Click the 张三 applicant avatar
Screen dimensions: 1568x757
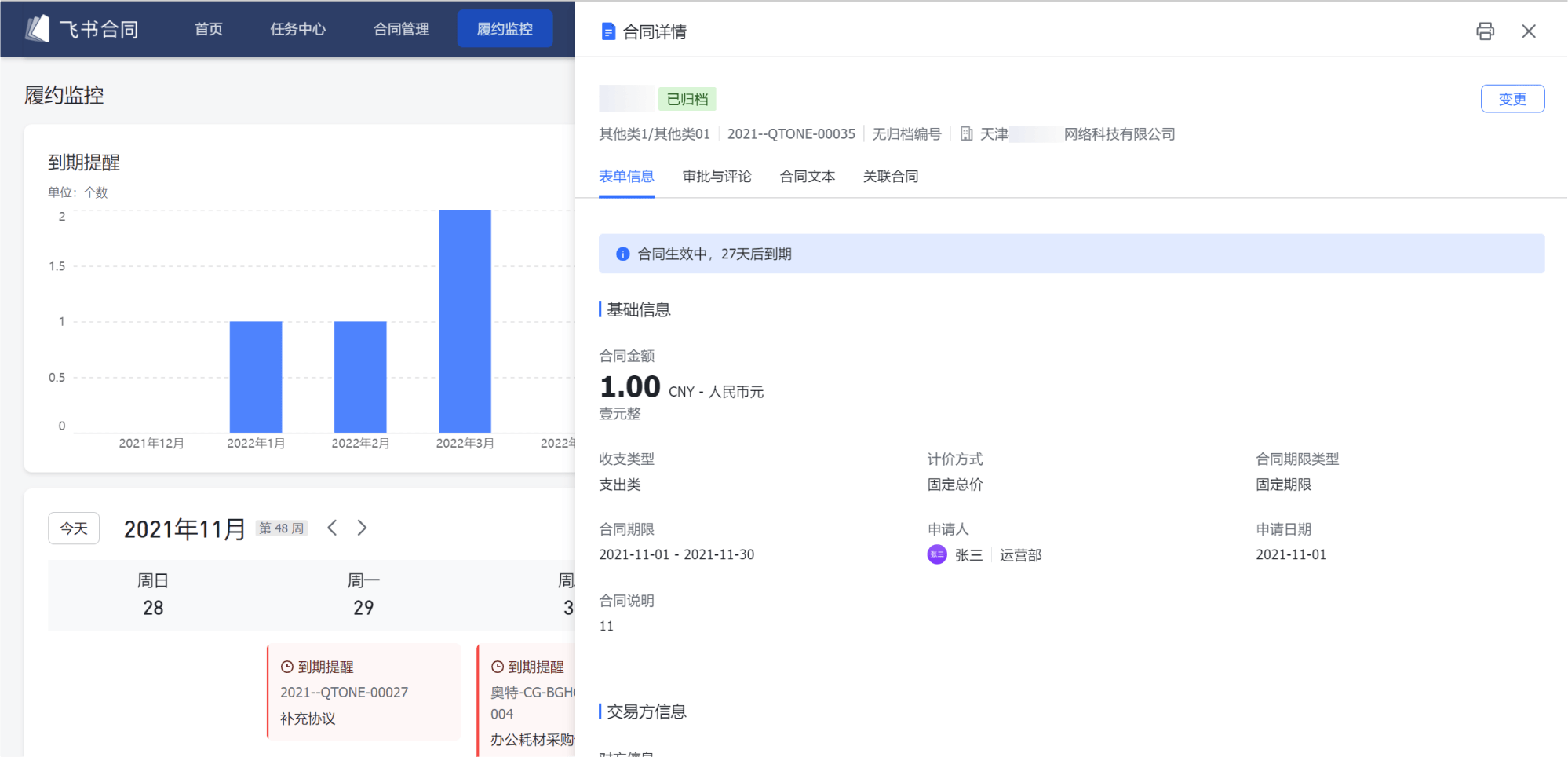click(937, 554)
